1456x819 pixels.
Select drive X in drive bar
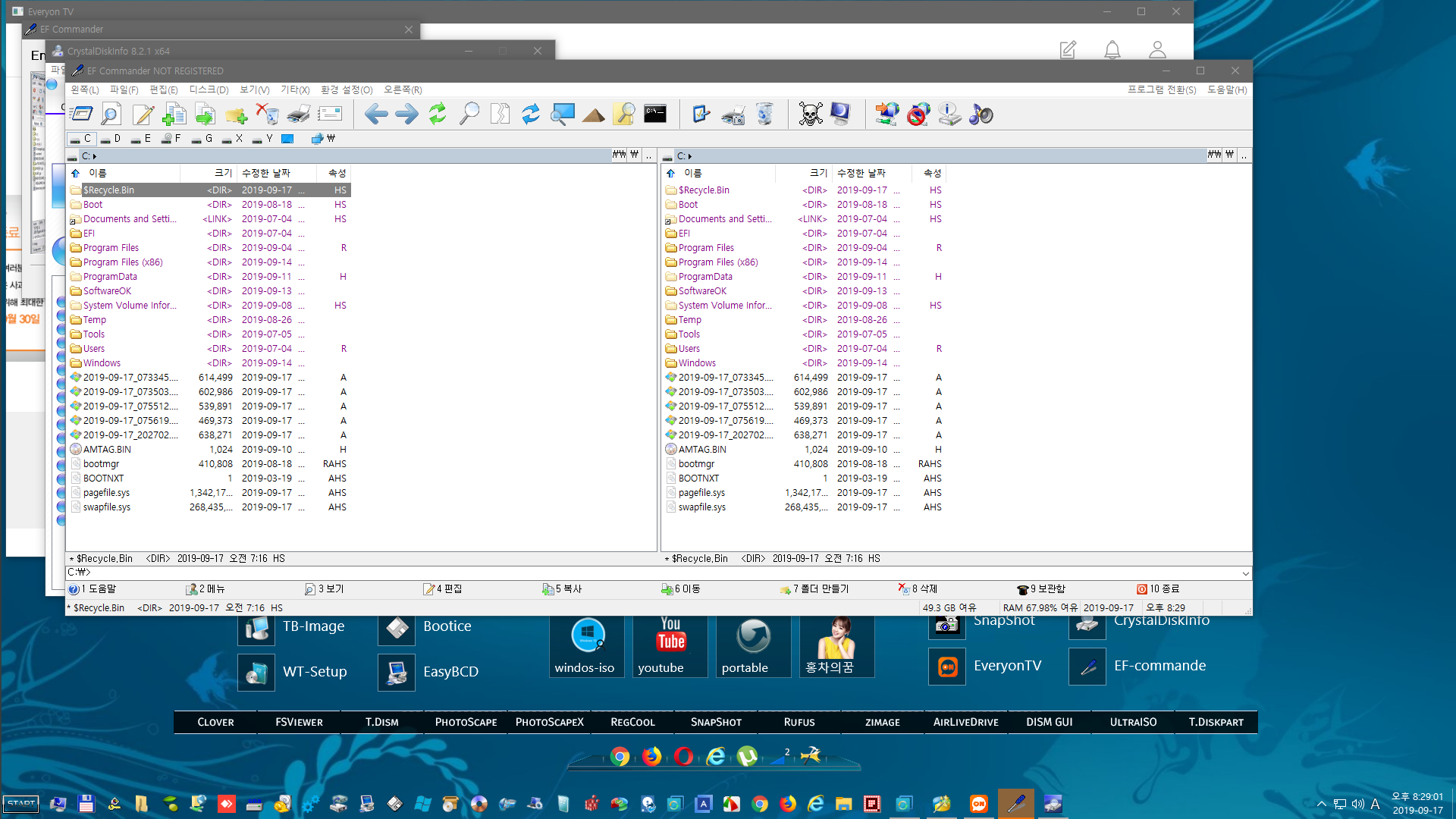(x=233, y=139)
